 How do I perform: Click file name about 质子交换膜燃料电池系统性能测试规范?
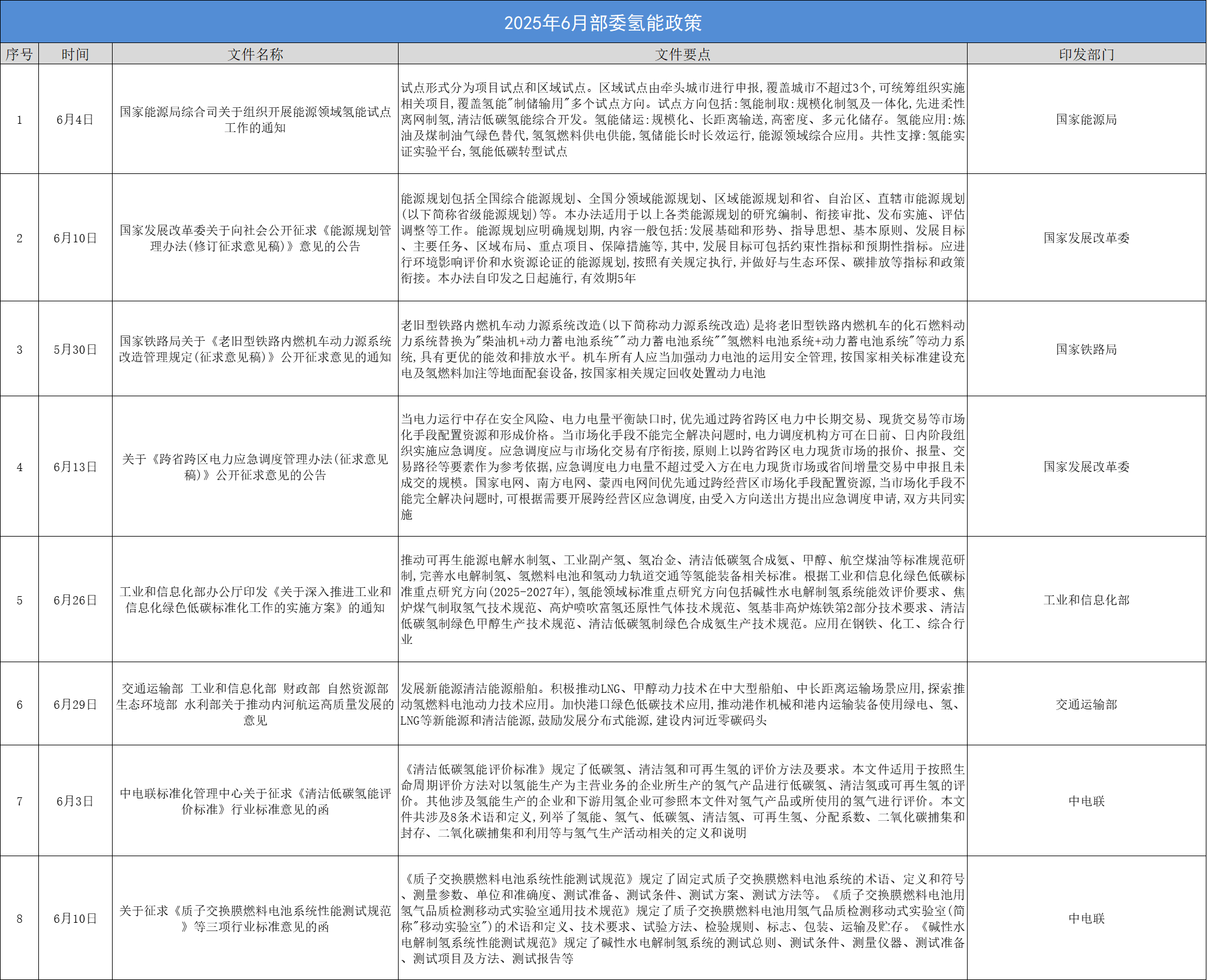[x=255, y=919]
